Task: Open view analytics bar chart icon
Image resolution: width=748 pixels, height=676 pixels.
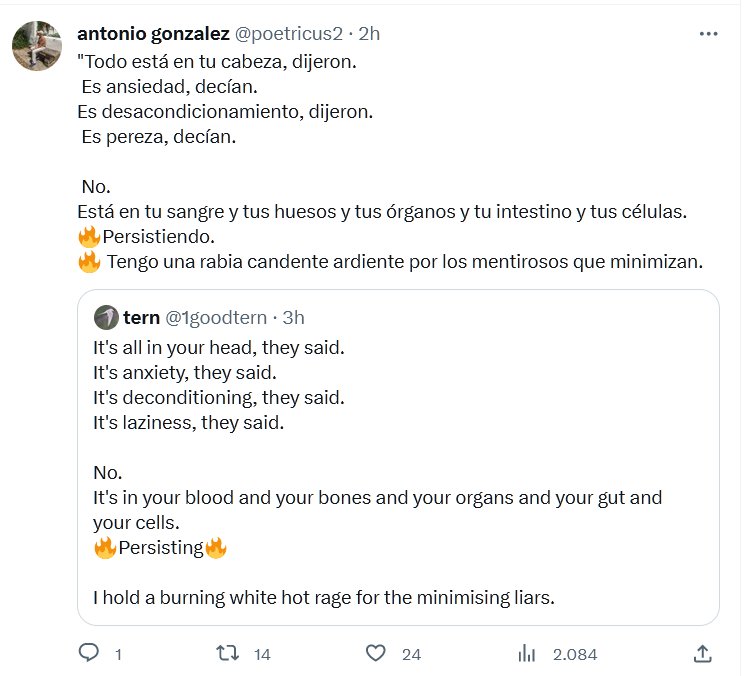Action: (x=527, y=653)
